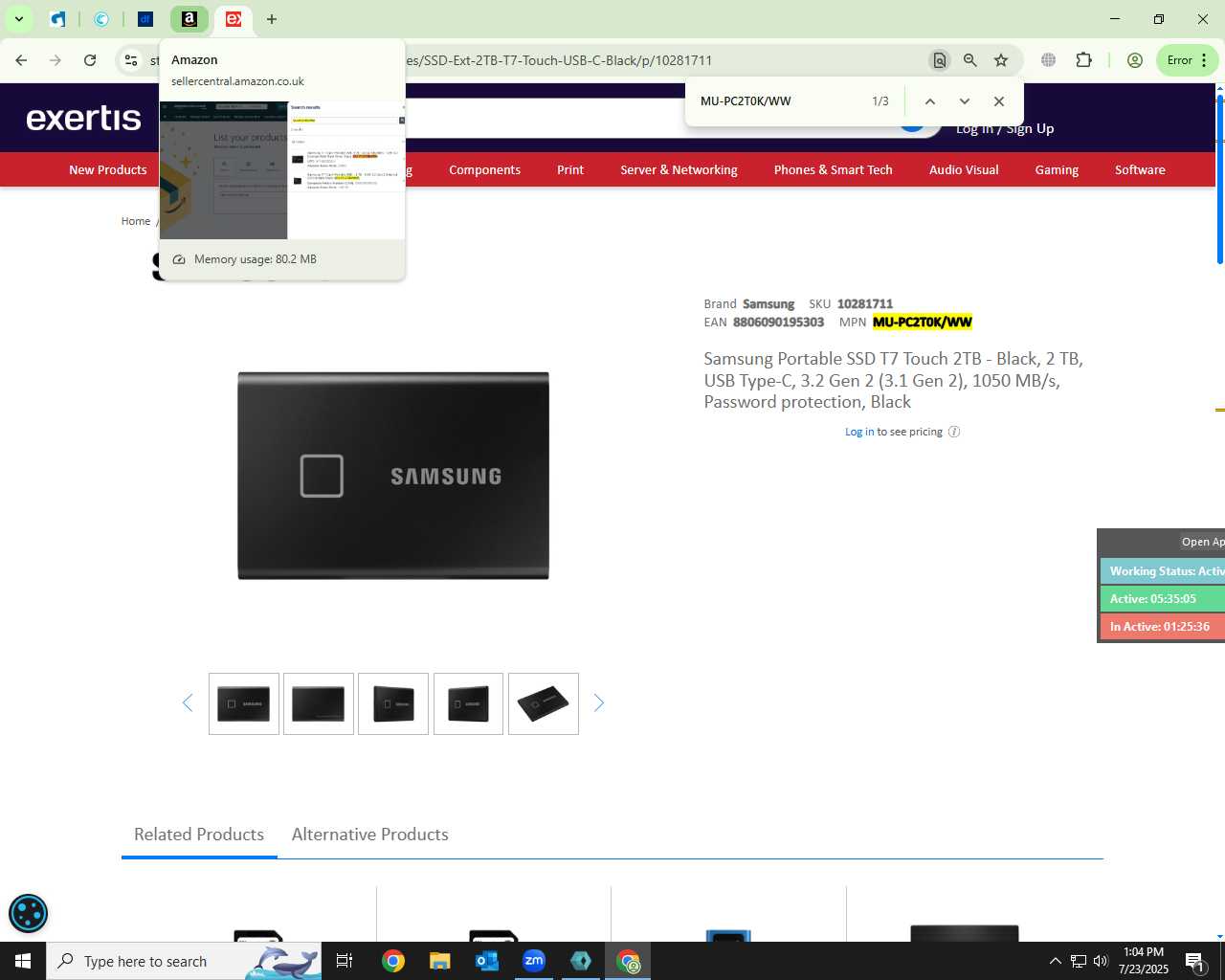The height and width of the screenshot is (980, 1225).
Task: Show next thumbnails with right arrow
Action: [599, 703]
